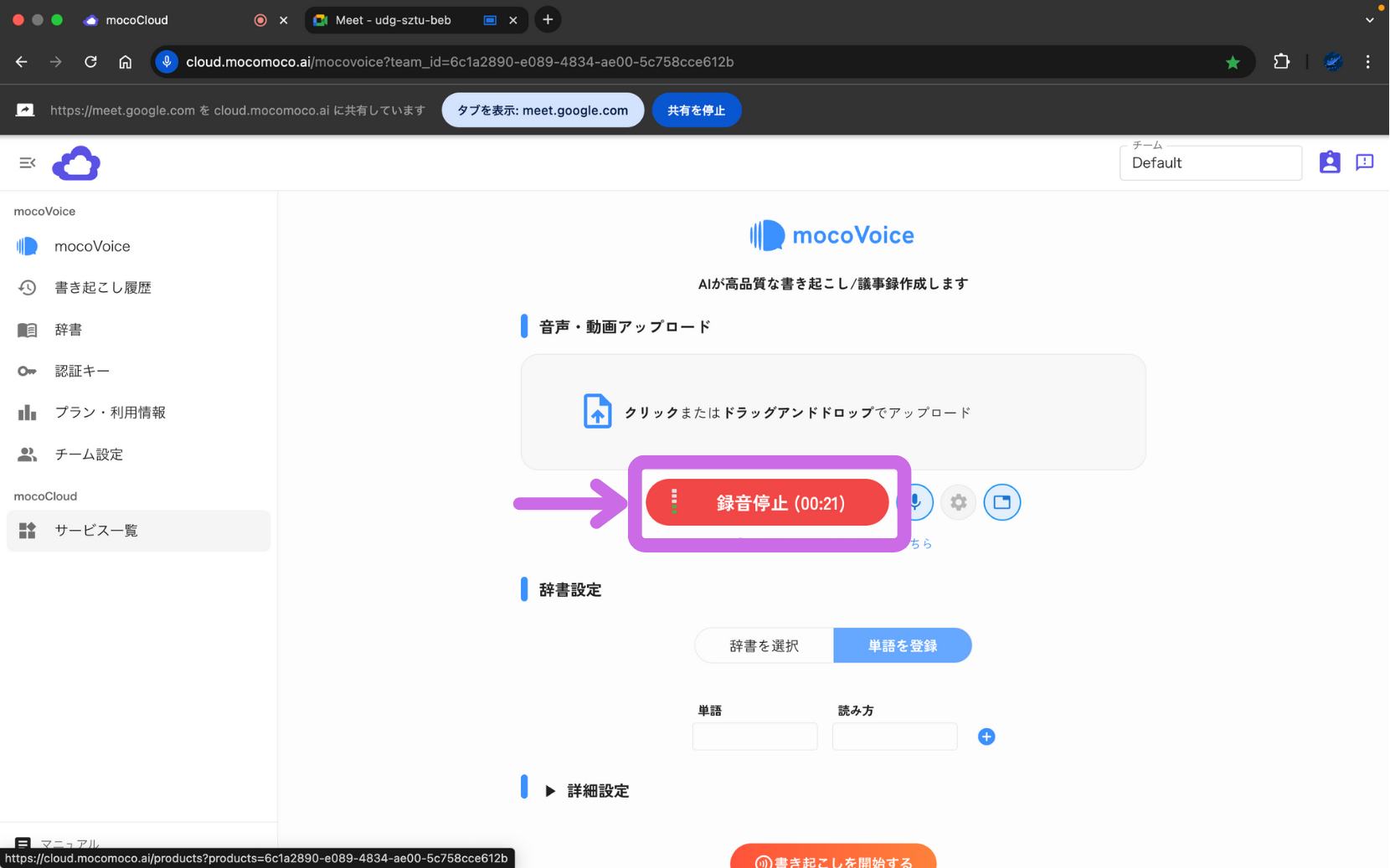This screenshot has height=868, width=1390.
Task: Open recording settings gear icon
Action: [959, 502]
